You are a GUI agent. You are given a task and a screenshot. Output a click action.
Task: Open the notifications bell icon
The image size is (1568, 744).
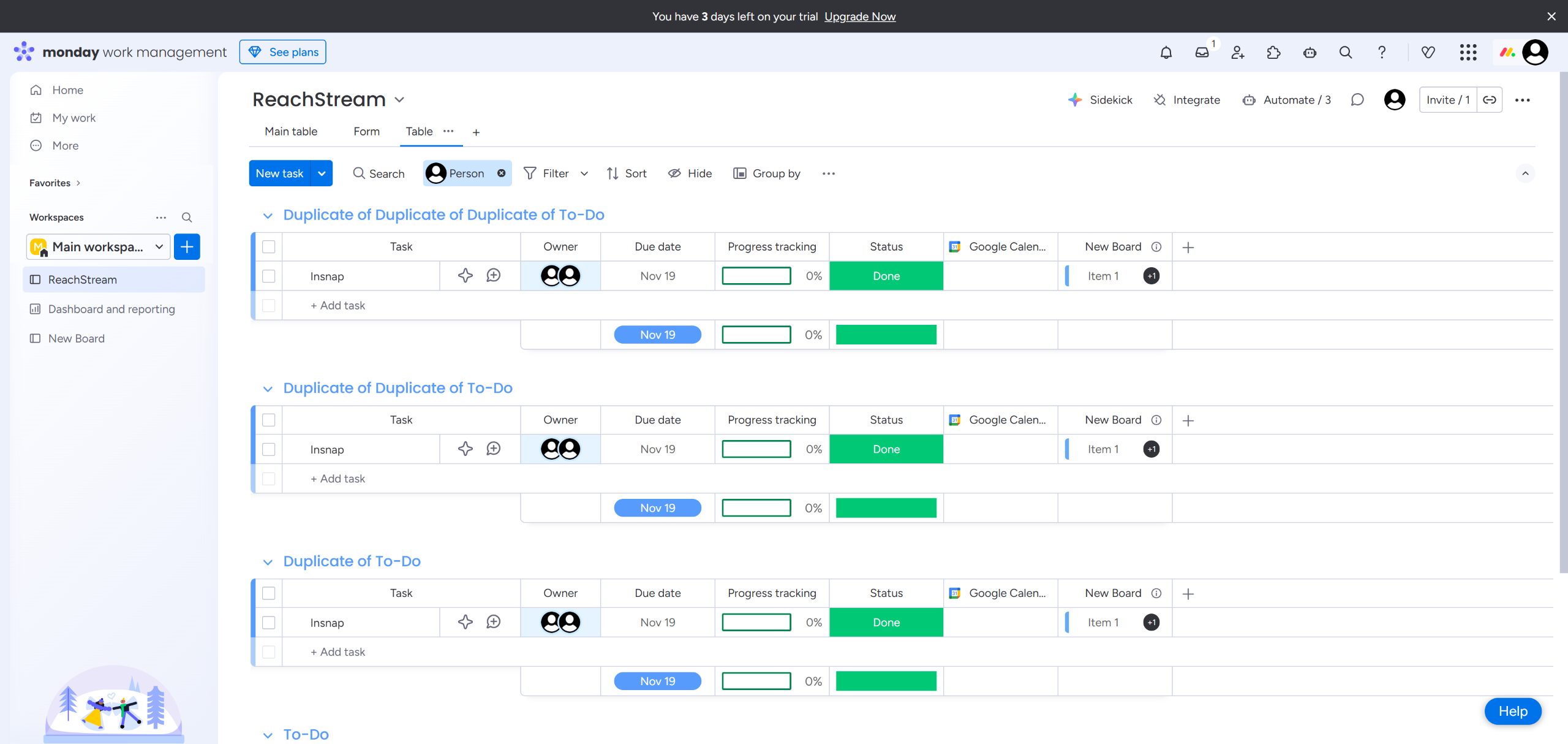pyautogui.click(x=1166, y=52)
